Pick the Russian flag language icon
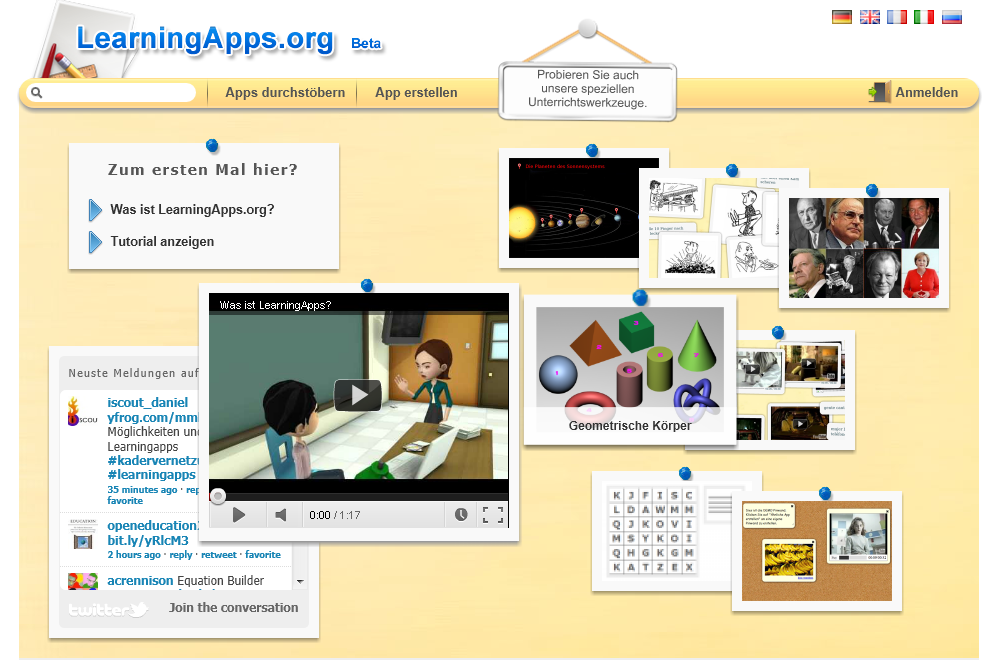Image resolution: width=988 pixels, height=668 pixels. 951,17
